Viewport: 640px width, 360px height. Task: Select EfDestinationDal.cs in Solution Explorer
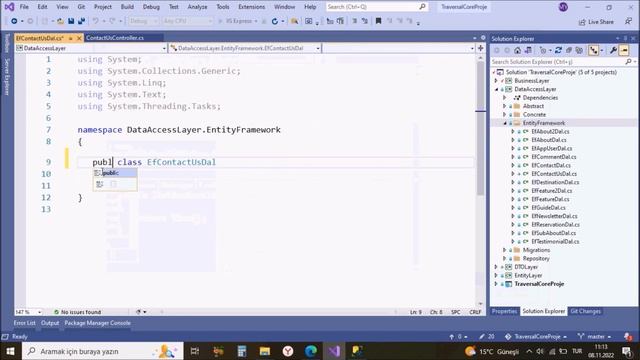555,182
